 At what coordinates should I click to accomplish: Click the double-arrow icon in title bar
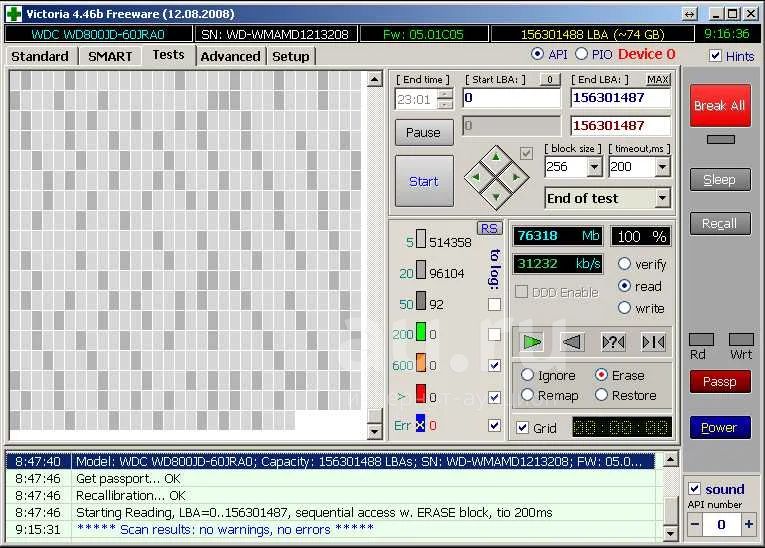[689, 14]
